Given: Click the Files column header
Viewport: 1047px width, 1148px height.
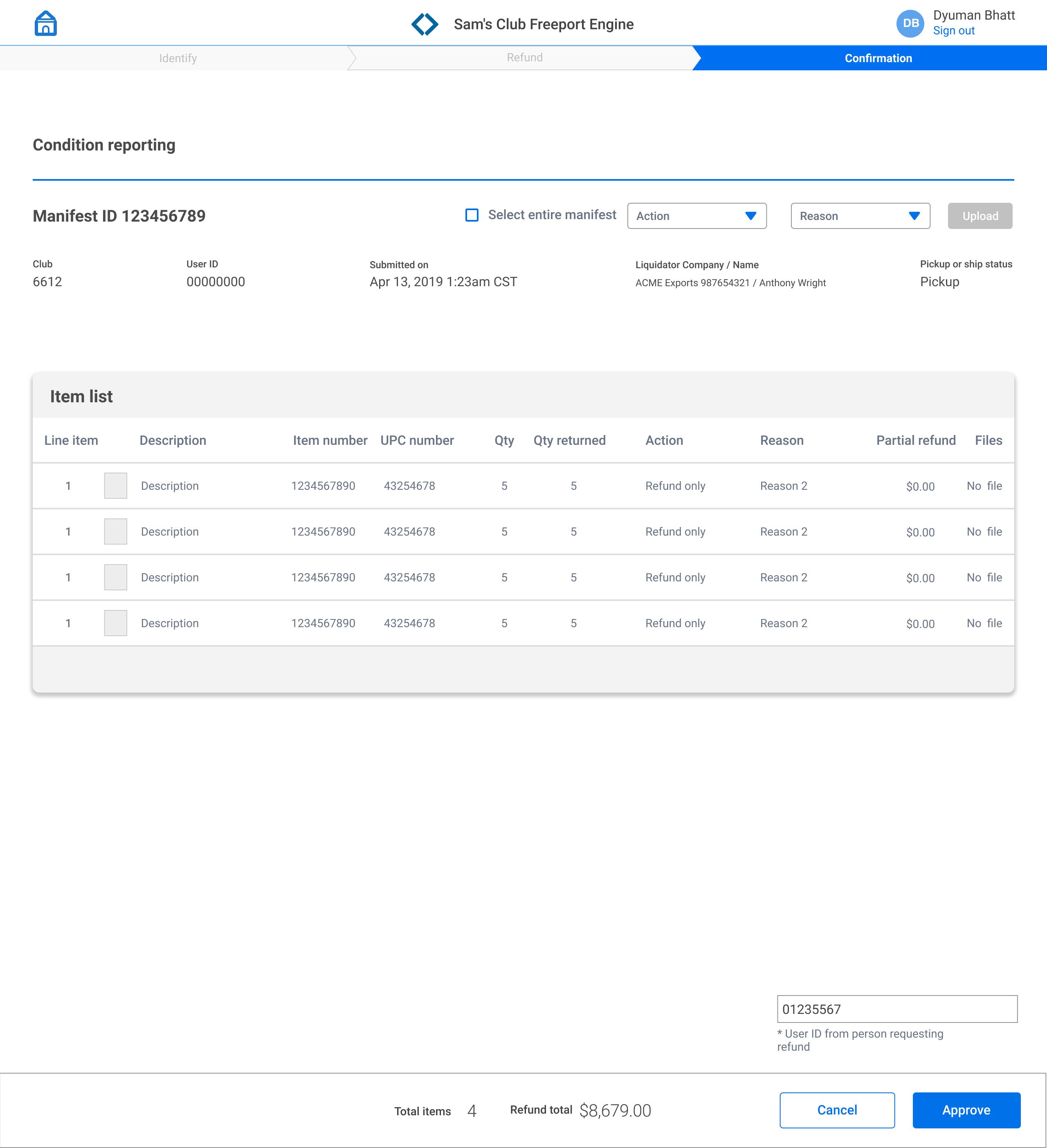Looking at the screenshot, I should (989, 440).
